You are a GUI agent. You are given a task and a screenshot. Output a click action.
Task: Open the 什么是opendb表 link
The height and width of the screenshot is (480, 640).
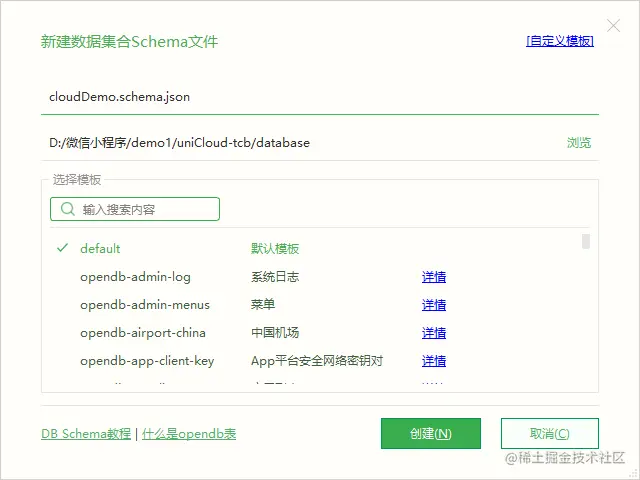(189, 433)
